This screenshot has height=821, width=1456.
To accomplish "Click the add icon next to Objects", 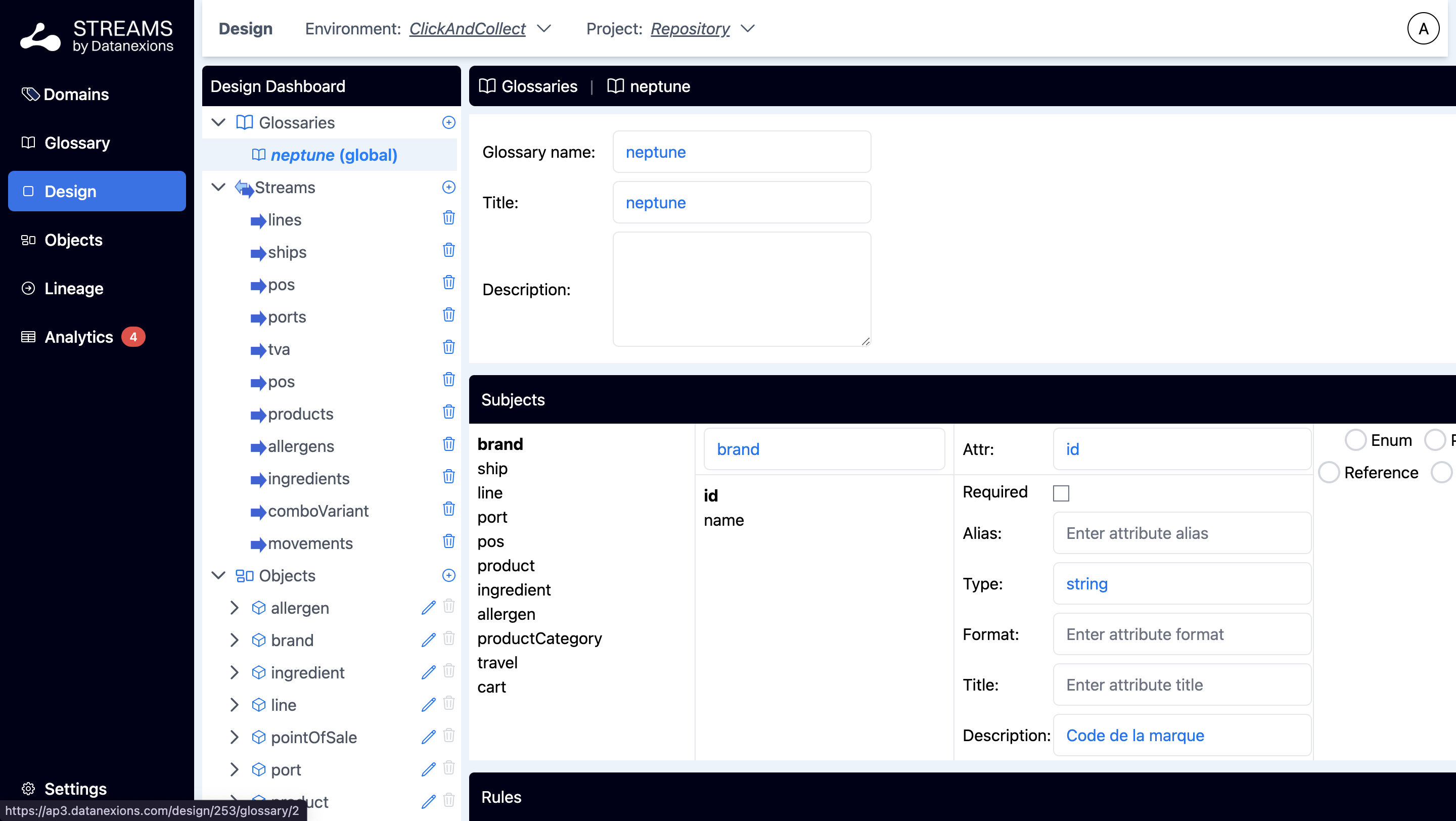I will tap(448, 575).
